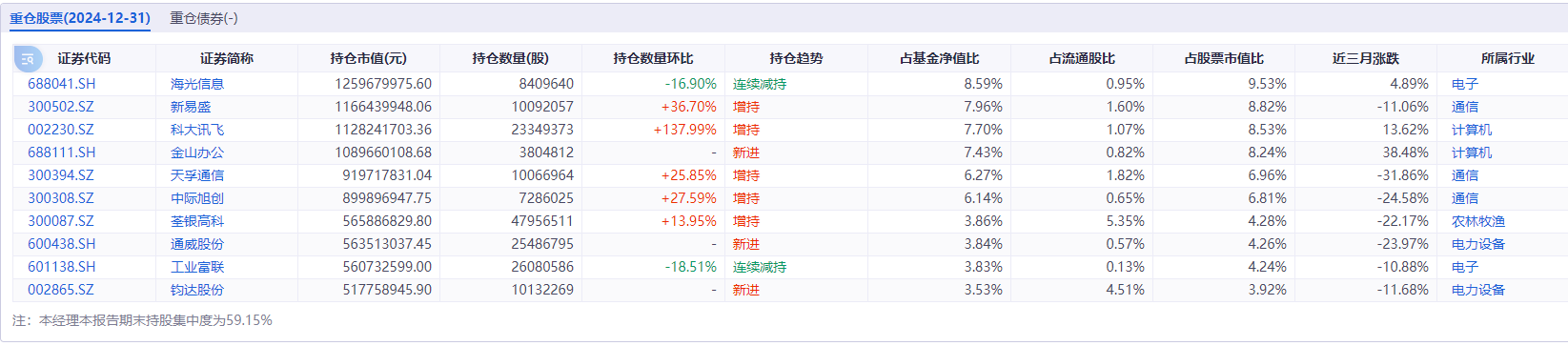
Task: Open stock code 601138.SH
Action: click(61, 267)
